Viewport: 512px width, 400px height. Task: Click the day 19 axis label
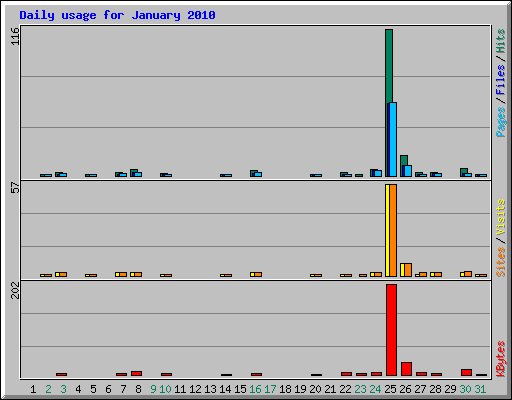(300, 389)
